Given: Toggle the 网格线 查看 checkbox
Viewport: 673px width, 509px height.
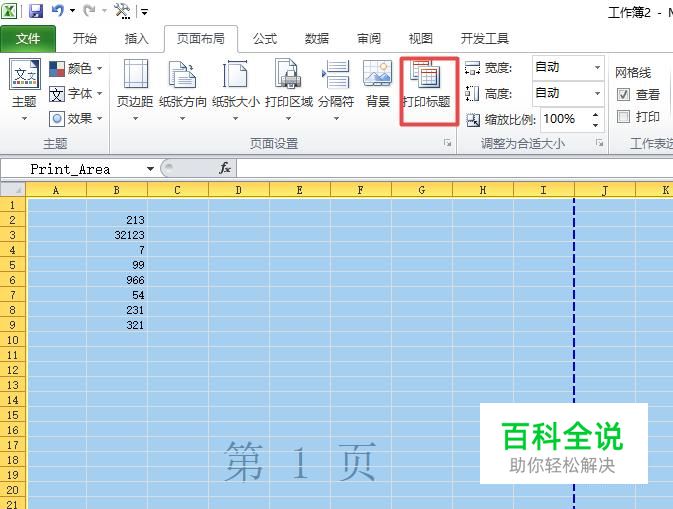Looking at the screenshot, I should (623, 94).
